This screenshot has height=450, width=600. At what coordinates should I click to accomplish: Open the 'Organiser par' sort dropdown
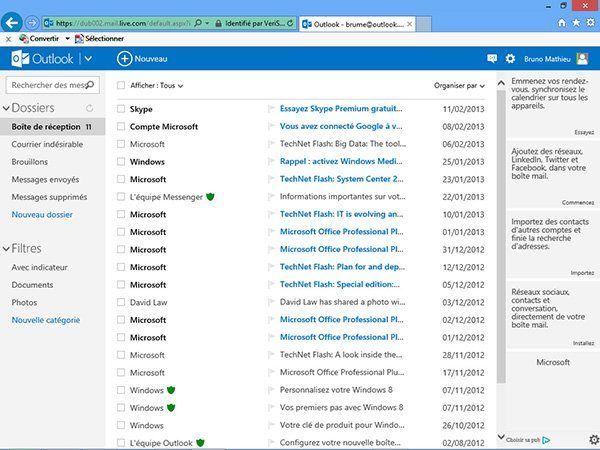tap(461, 86)
